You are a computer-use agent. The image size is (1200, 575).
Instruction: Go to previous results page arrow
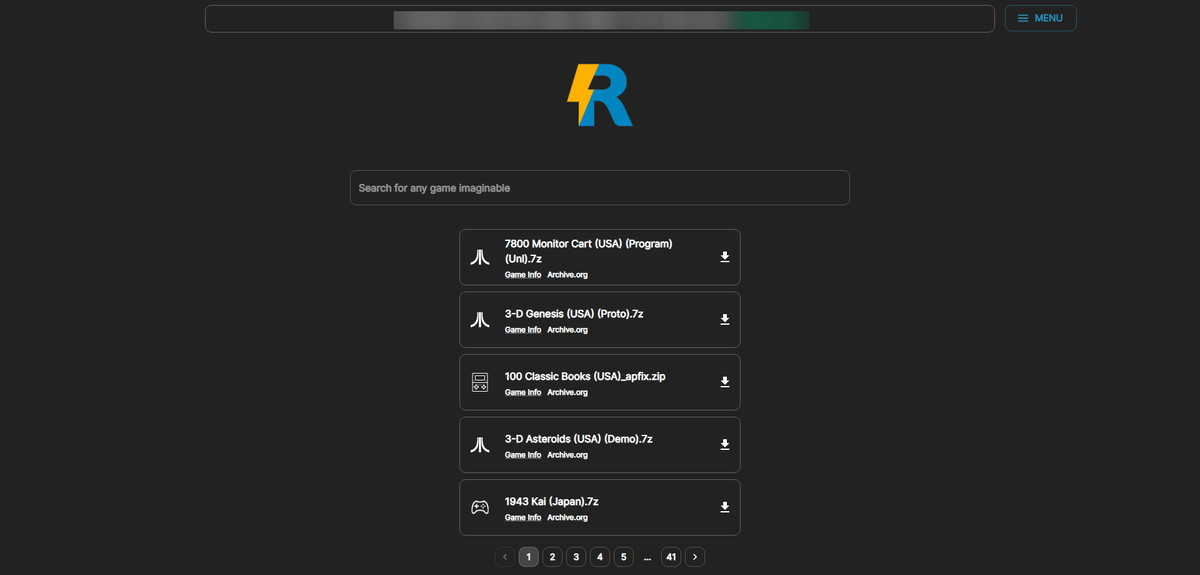[x=505, y=557]
